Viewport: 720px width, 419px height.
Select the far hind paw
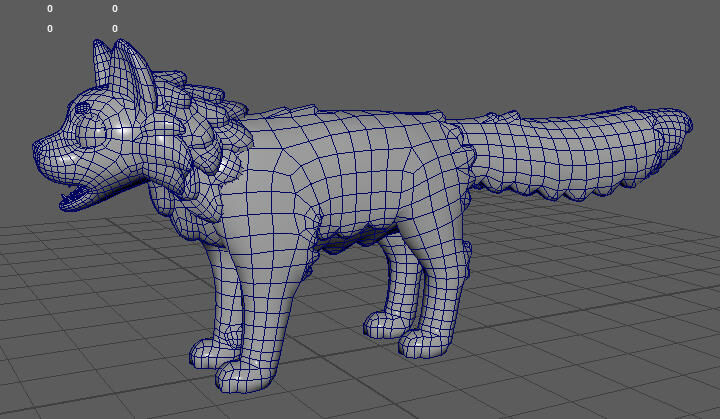[382, 323]
